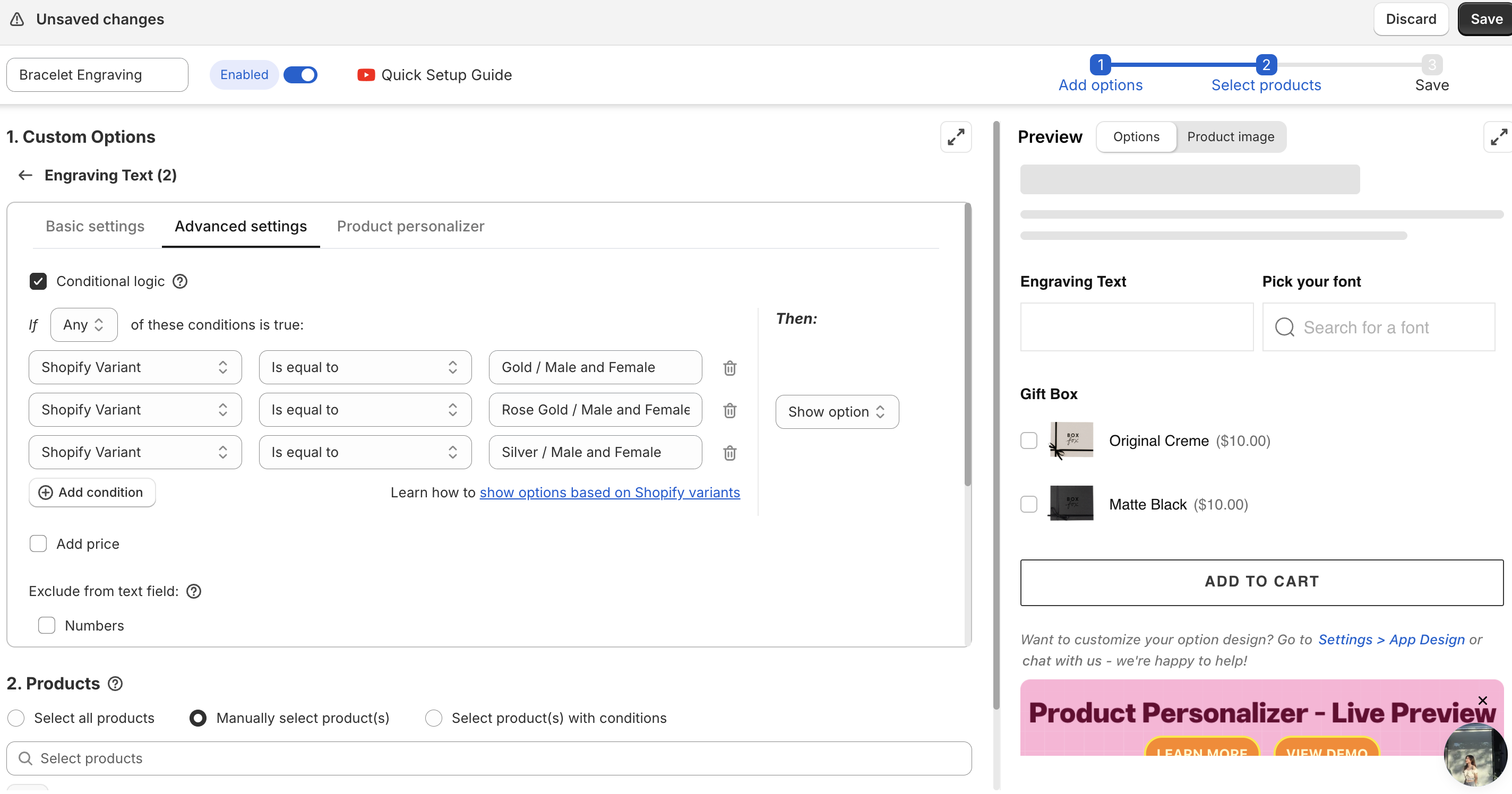Open the Products section help icon
The width and height of the screenshot is (1512, 794).
click(x=116, y=684)
